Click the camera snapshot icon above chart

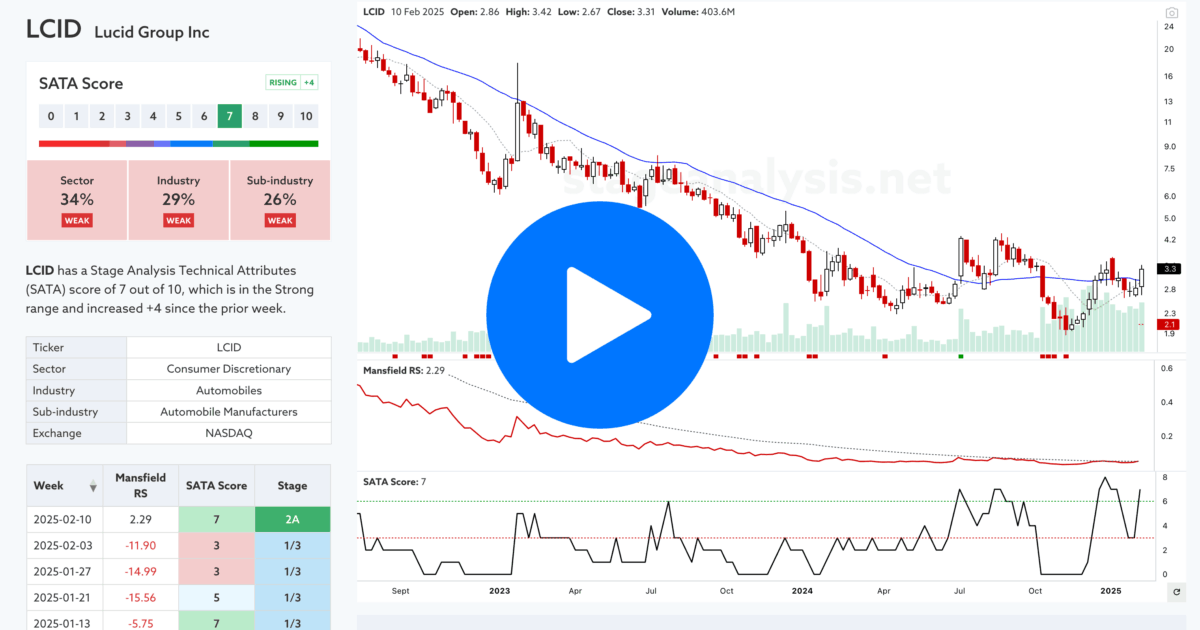click(1171, 13)
